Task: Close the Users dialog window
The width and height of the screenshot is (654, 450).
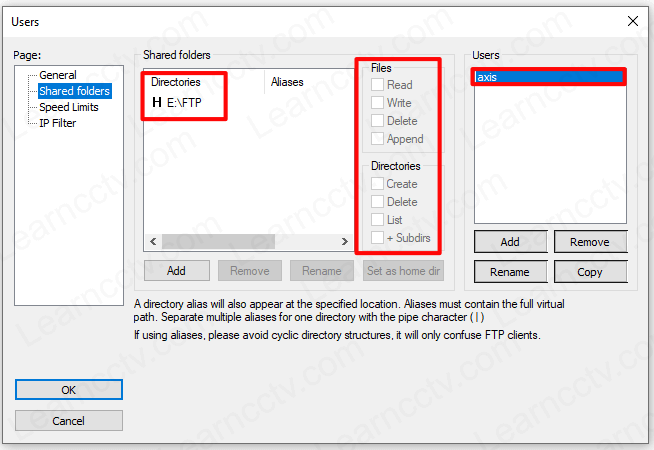Action: click(x=631, y=21)
